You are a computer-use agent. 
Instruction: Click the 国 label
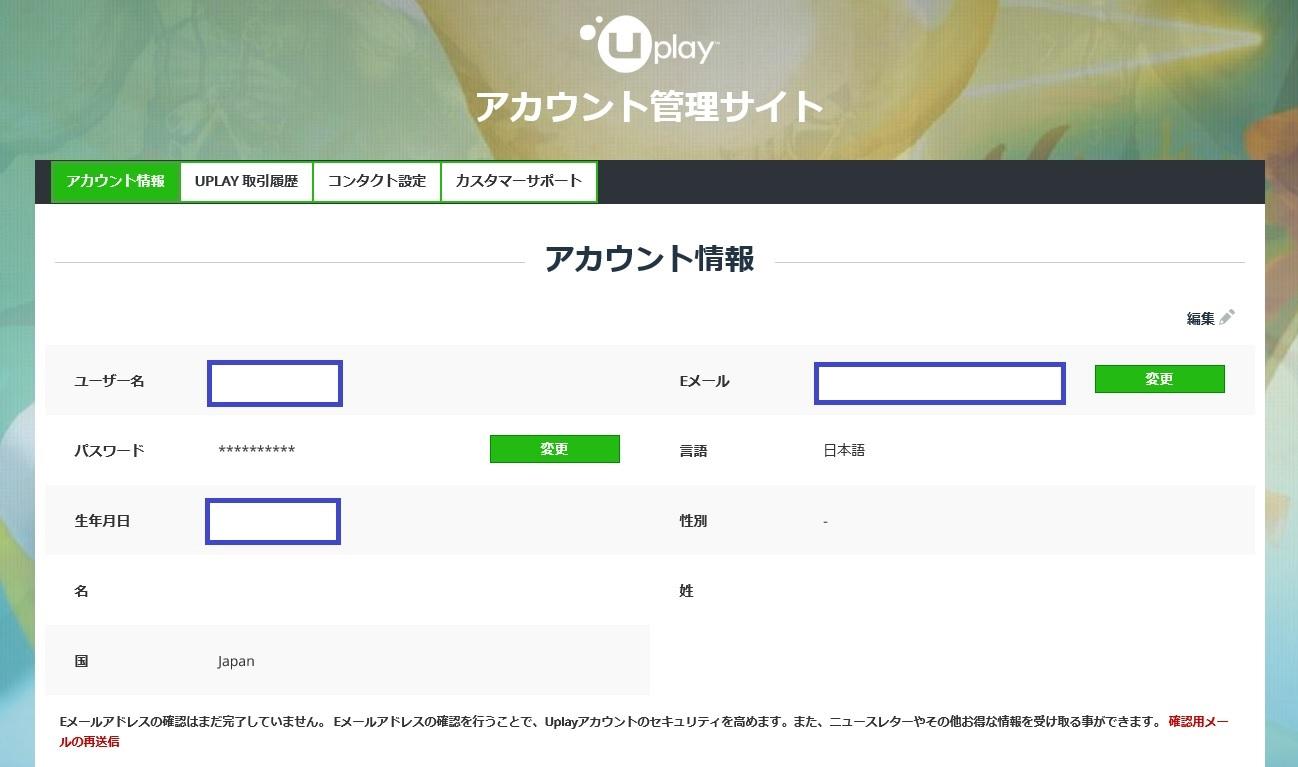coord(81,661)
